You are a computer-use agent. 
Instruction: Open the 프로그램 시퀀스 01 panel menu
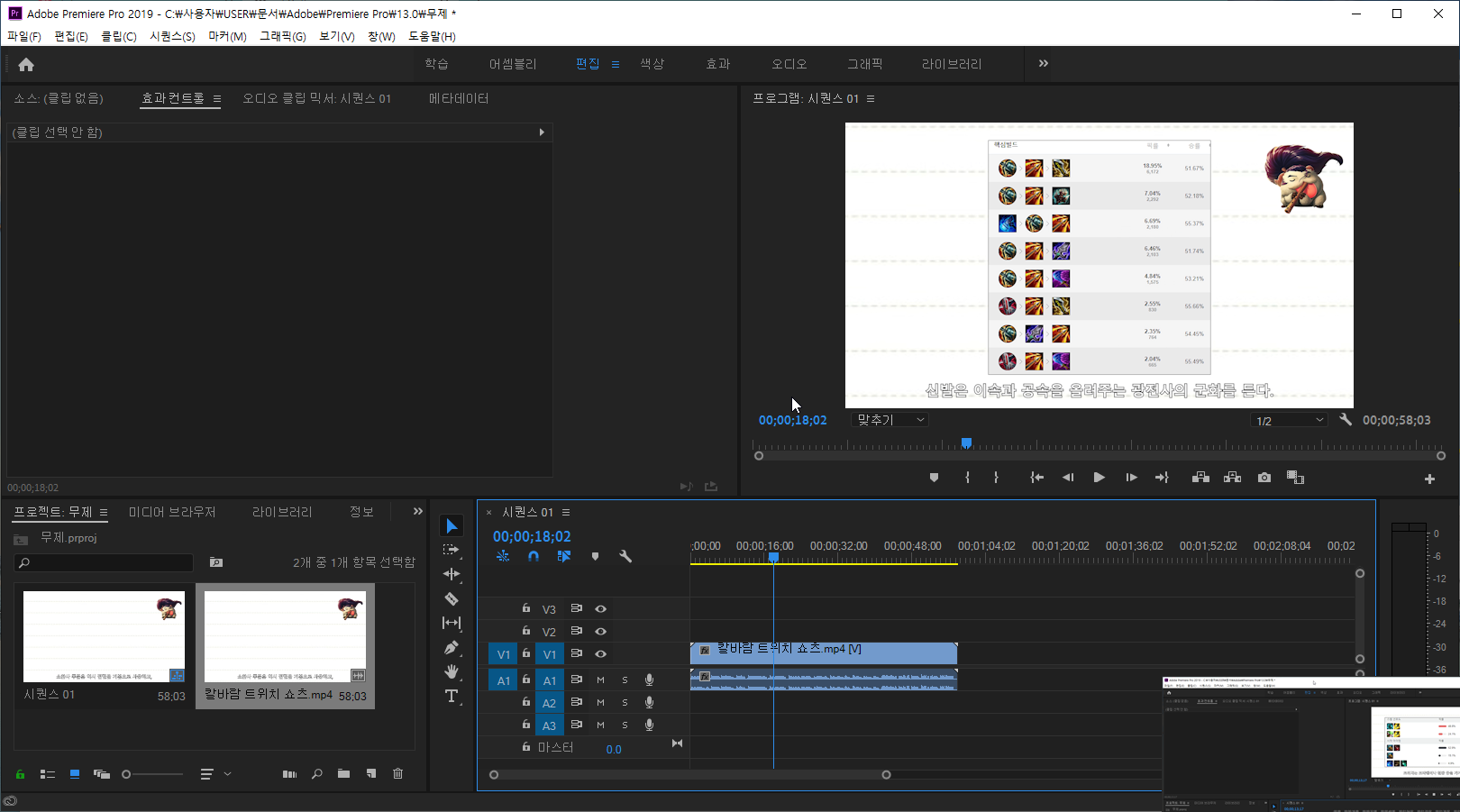871,98
